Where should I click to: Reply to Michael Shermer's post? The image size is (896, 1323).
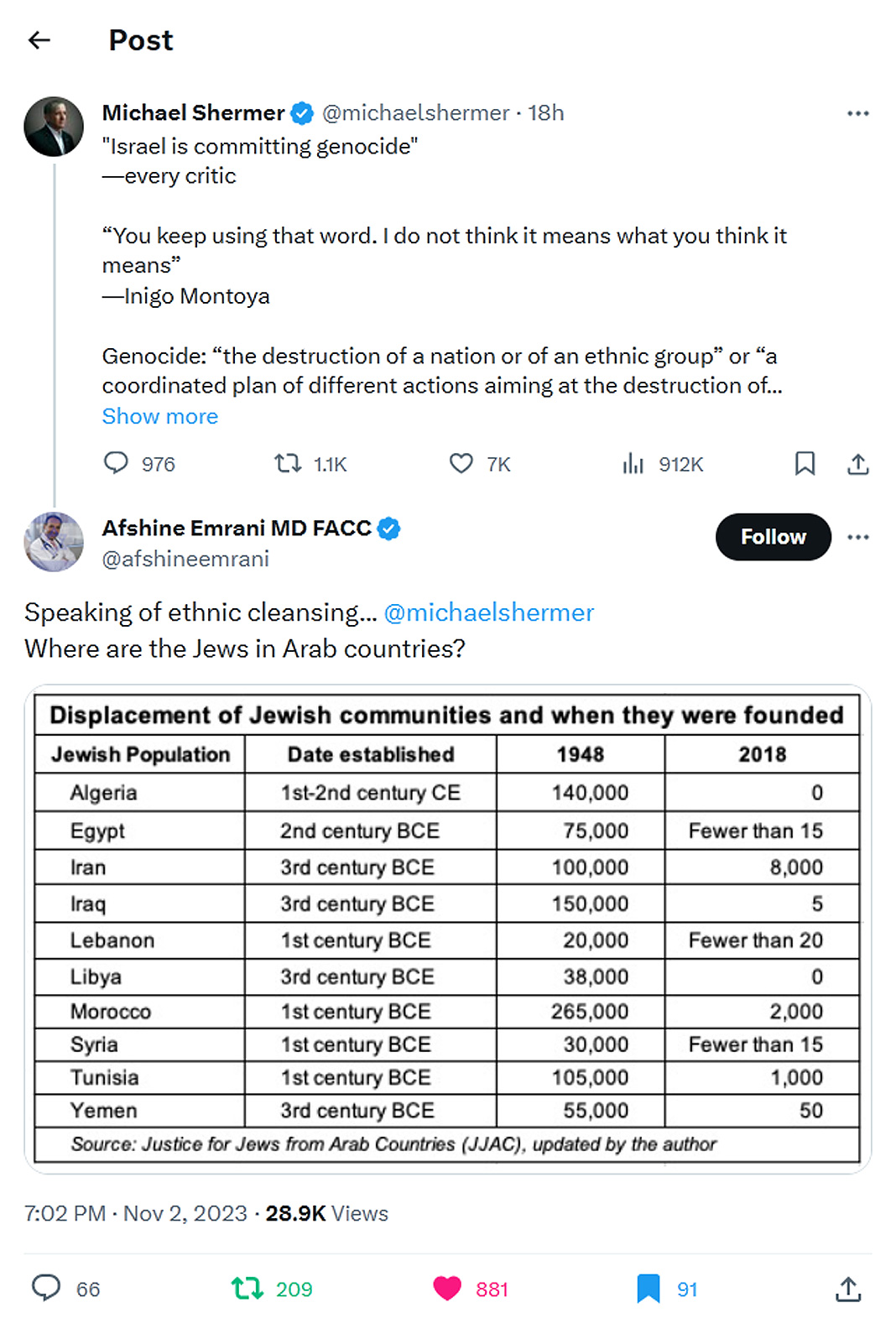(x=116, y=463)
